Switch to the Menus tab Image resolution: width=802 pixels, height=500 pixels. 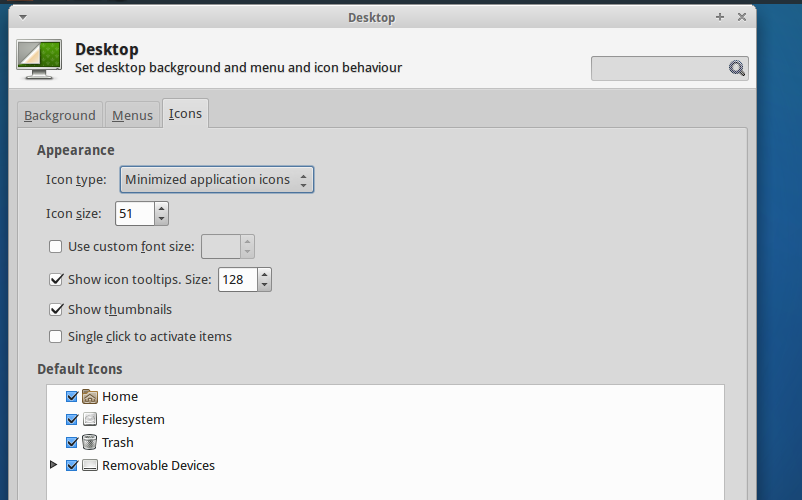132,115
